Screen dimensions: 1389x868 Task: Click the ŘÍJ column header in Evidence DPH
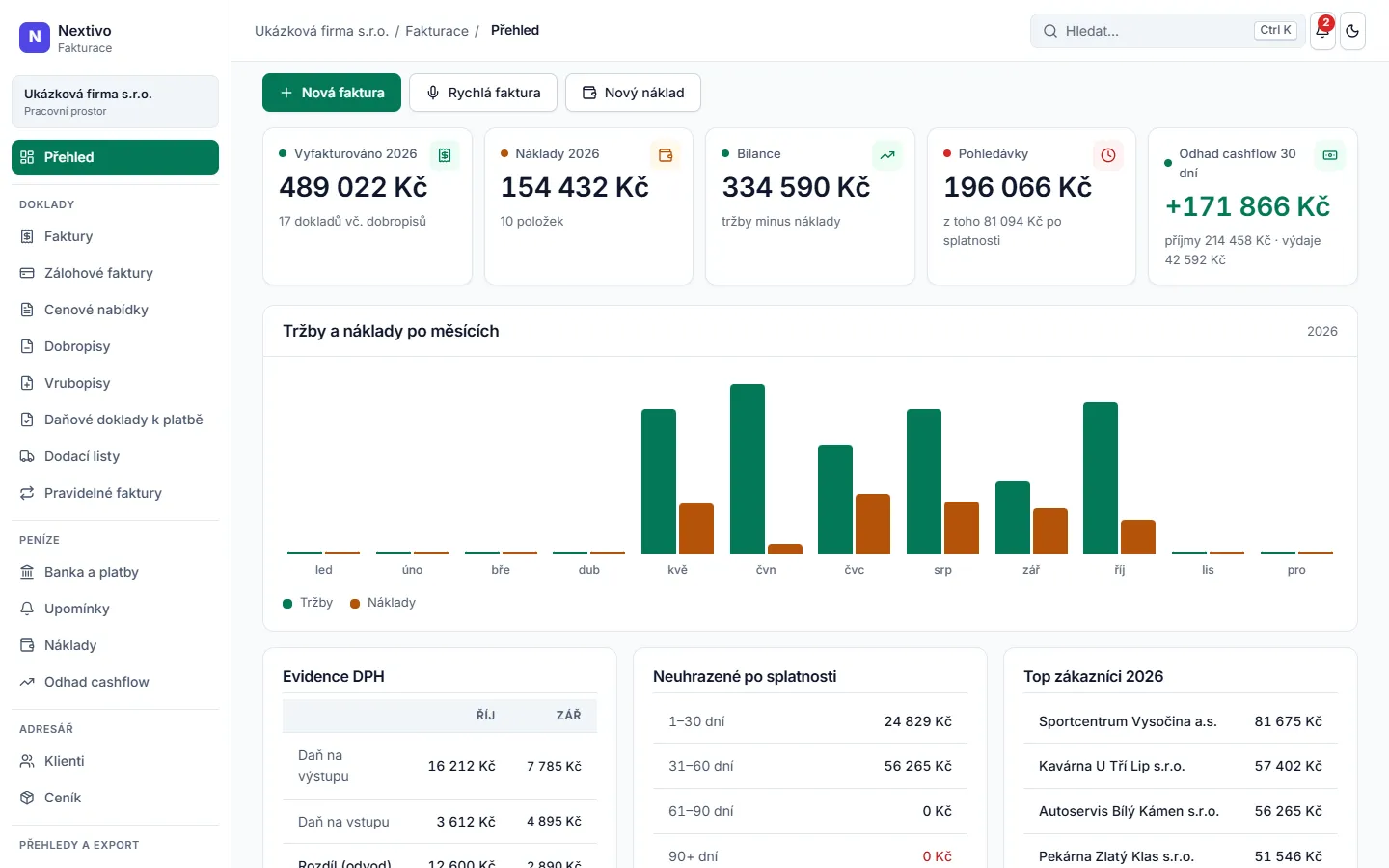[x=485, y=716]
